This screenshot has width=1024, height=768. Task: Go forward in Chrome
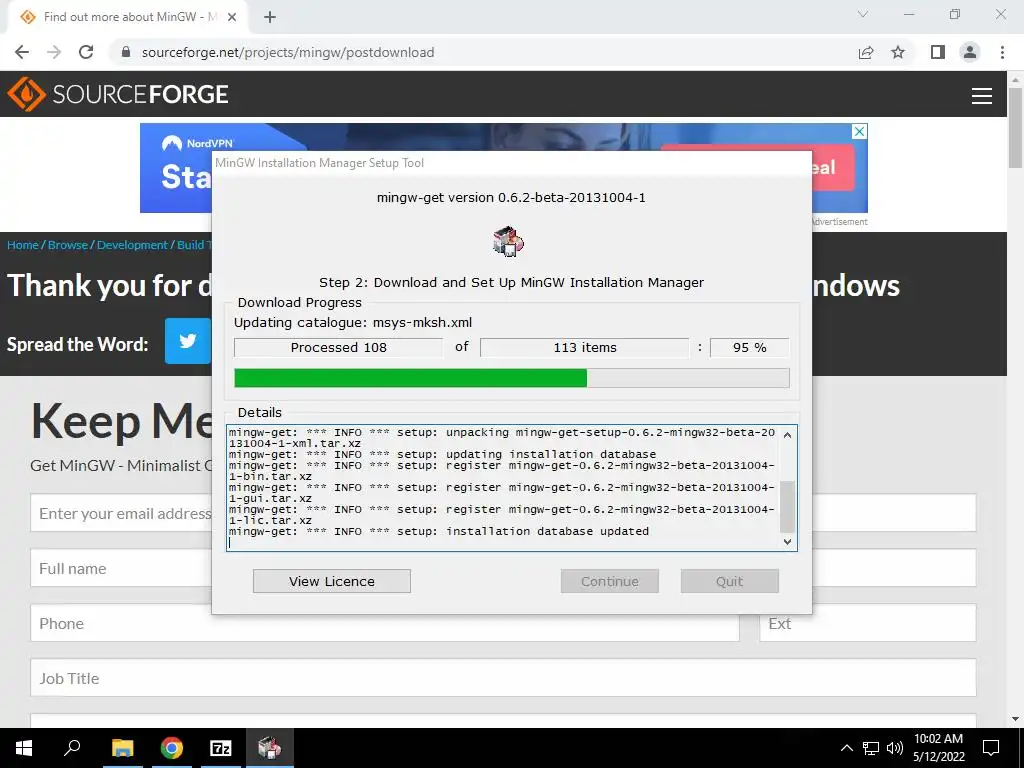pyautogui.click(x=54, y=52)
